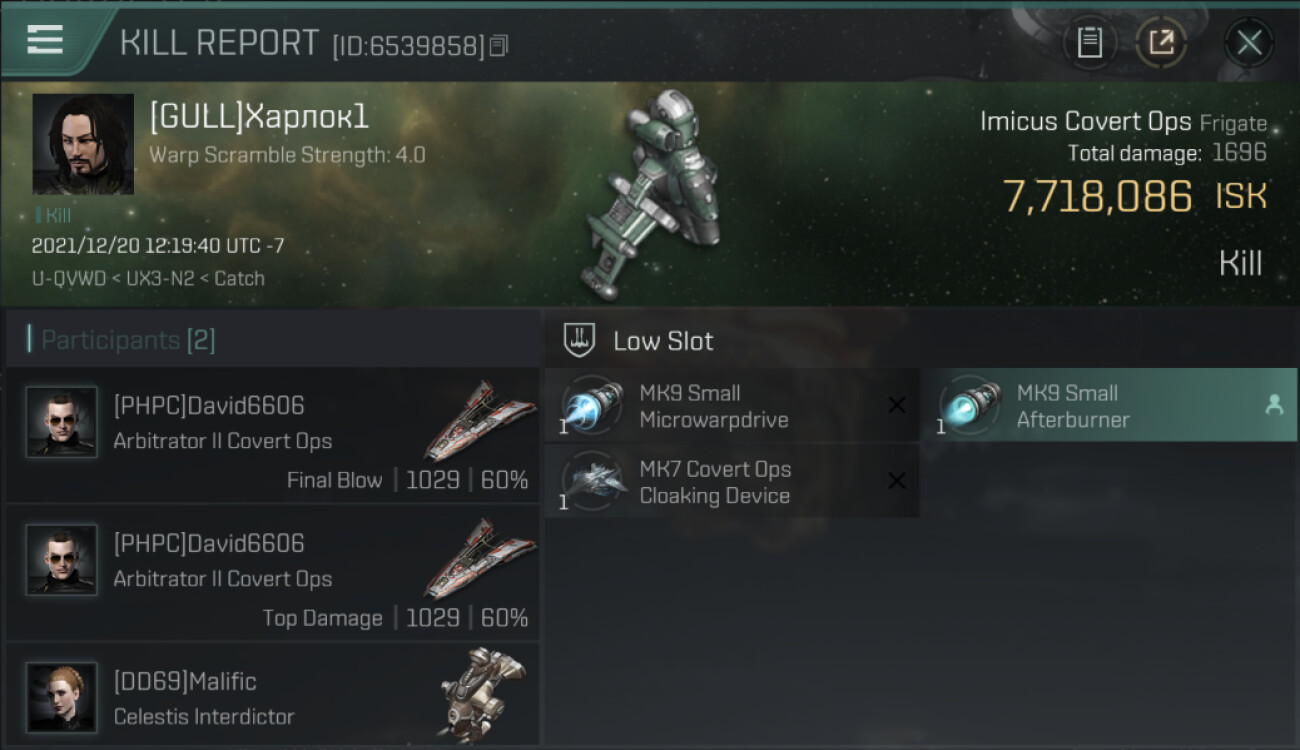Click the MK9 Small Afterburner module icon

coord(970,405)
